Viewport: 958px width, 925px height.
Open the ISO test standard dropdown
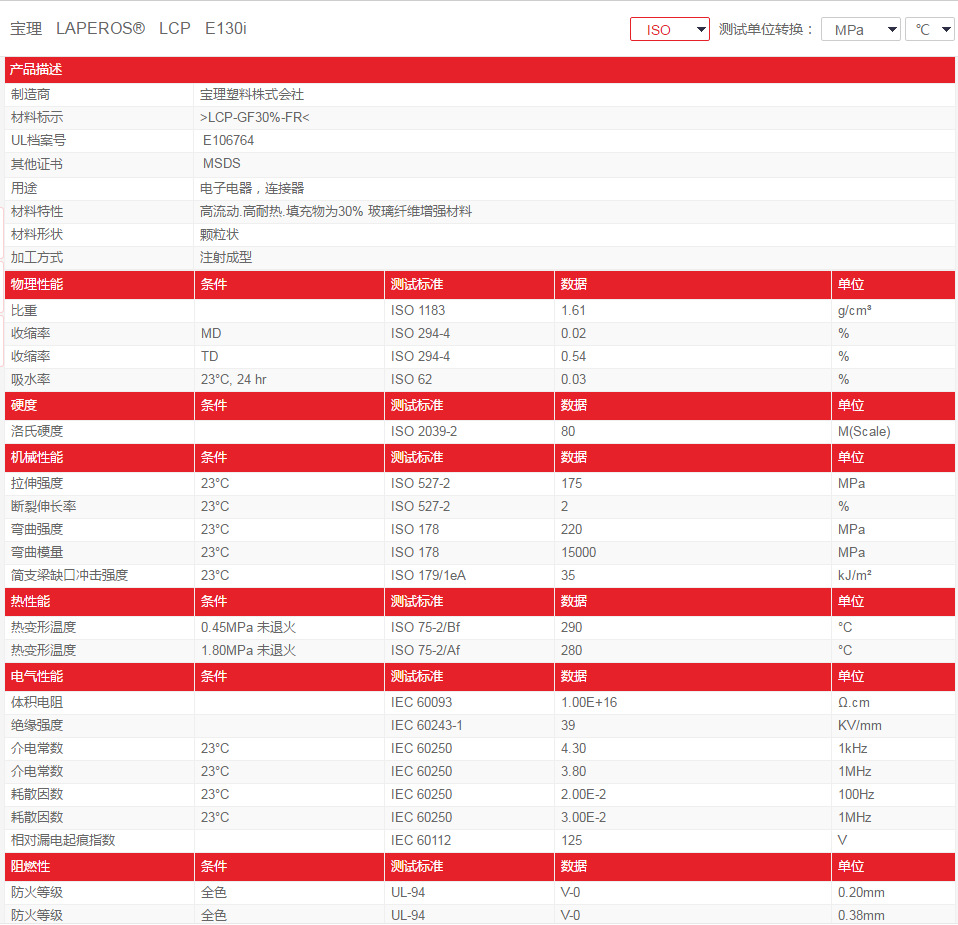(668, 29)
